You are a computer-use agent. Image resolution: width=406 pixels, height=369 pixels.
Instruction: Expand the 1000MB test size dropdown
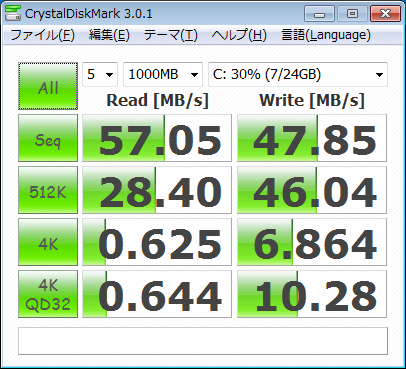click(163, 74)
